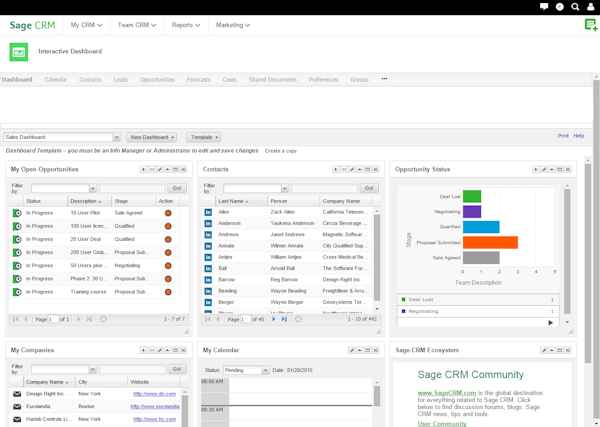Expand the Sales Dashboard selector dropdown

(x=116, y=137)
